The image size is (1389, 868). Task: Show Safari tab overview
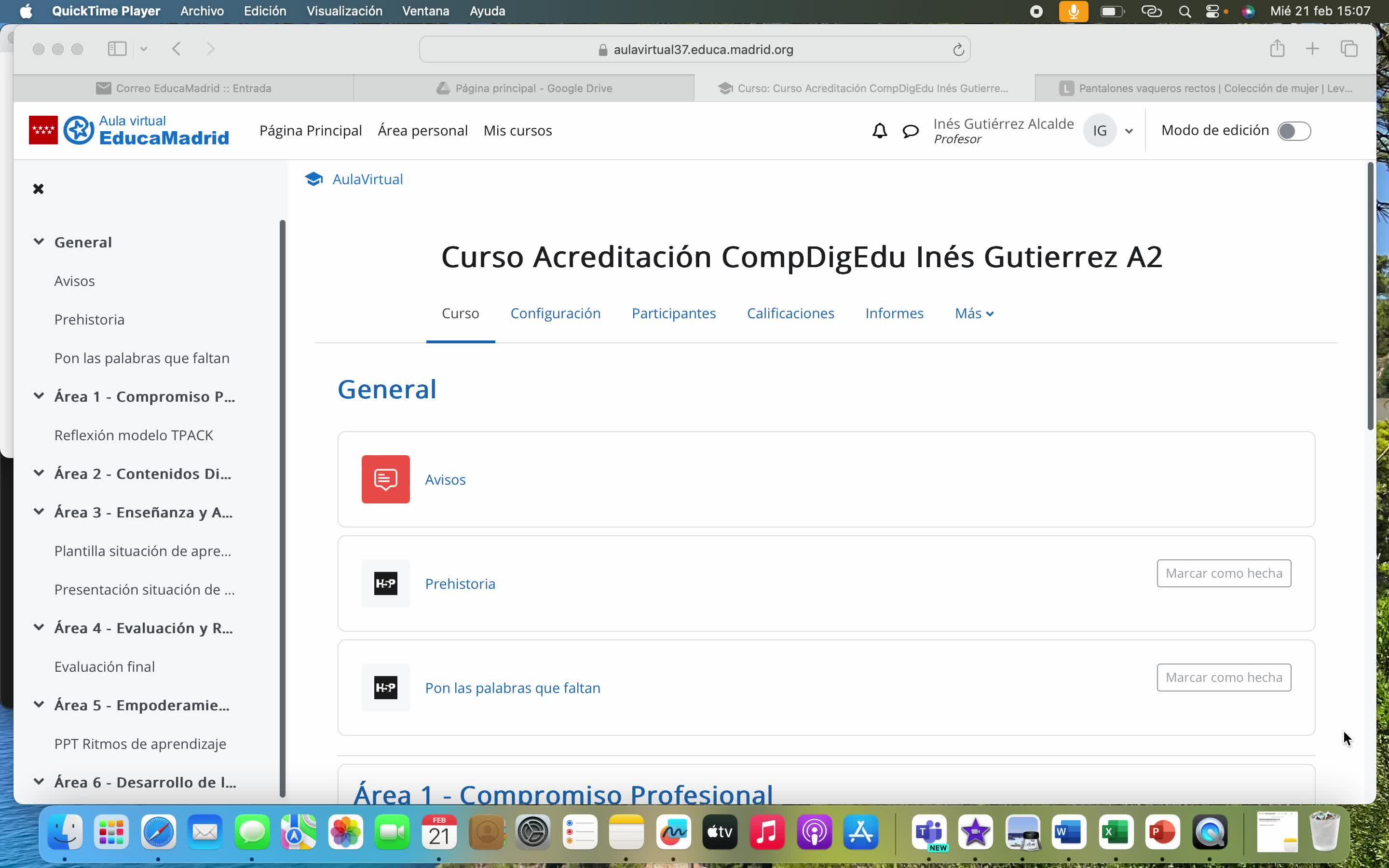point(1349,49)
